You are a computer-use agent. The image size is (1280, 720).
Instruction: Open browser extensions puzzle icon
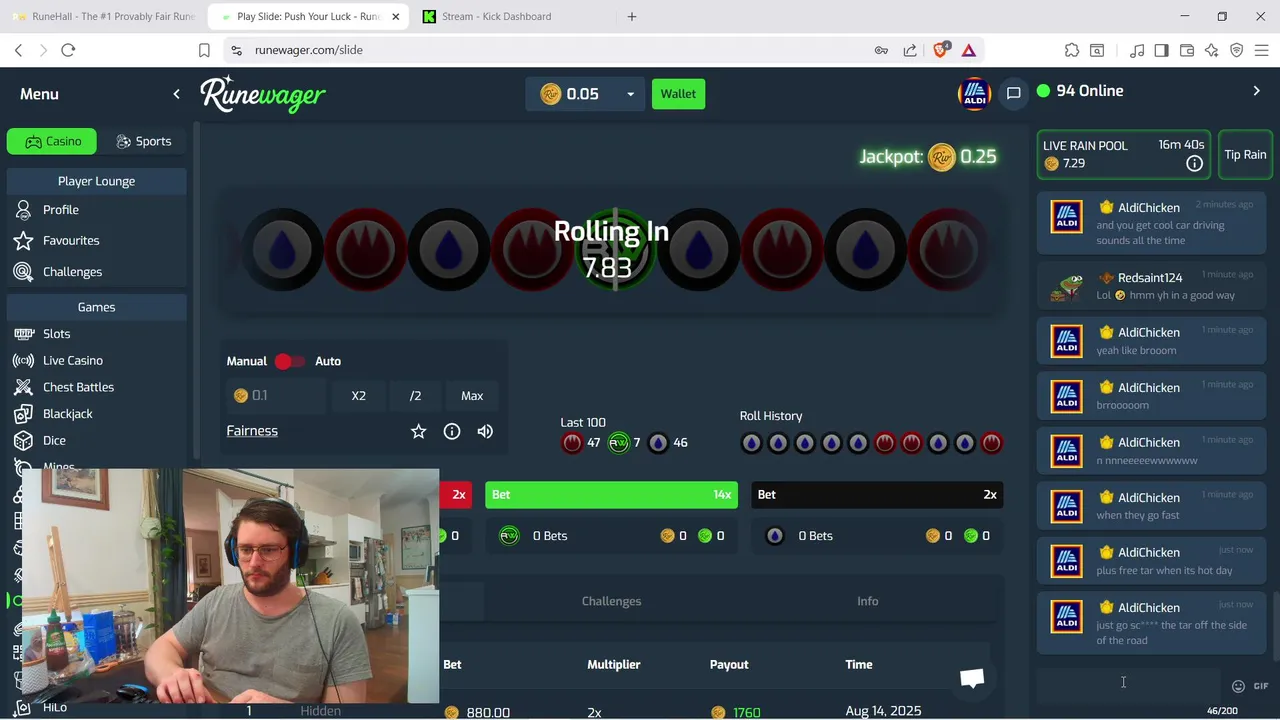[1072, 50]
